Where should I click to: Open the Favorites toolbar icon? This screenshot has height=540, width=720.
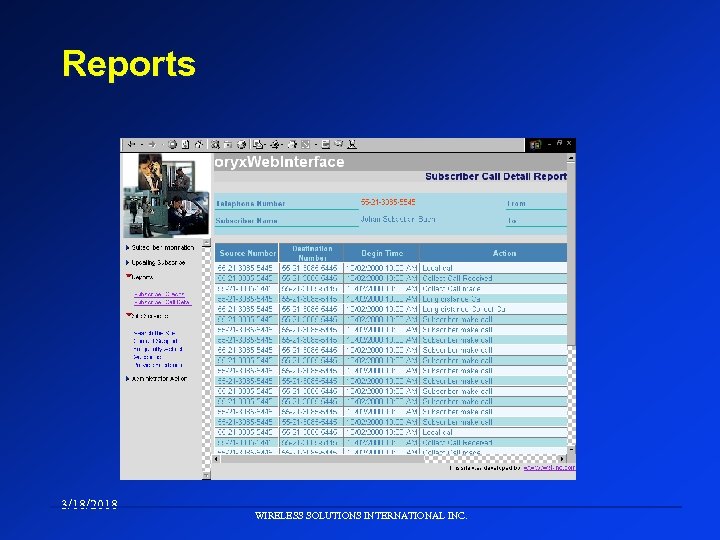[x=228, y=145]
